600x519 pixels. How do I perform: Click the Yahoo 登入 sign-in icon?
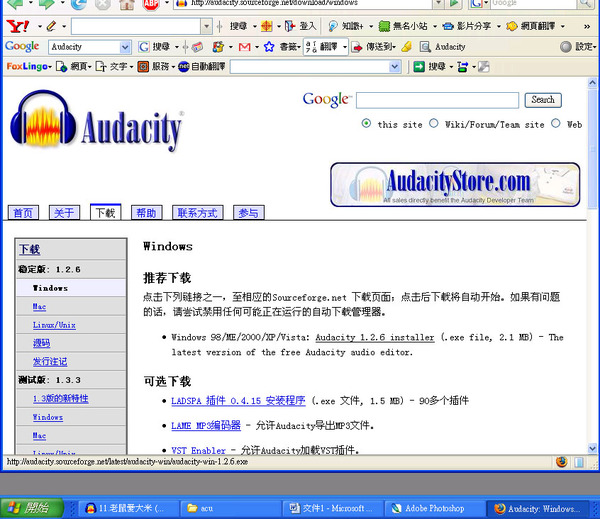coord(290,26)
